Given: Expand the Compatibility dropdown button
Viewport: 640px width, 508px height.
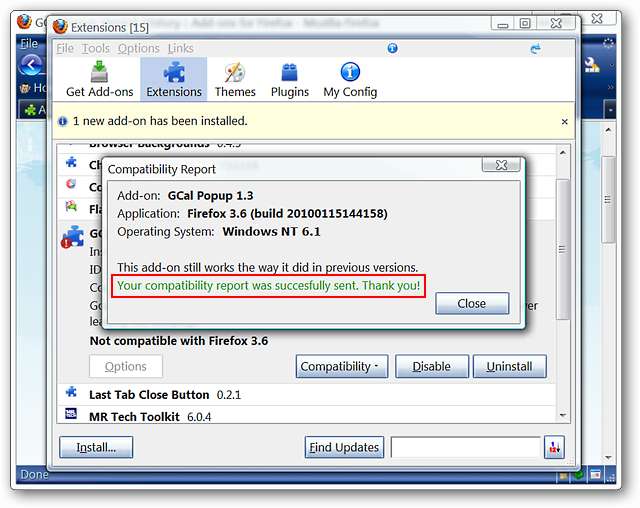Looking at the screenshot, I should pos(342,366).
